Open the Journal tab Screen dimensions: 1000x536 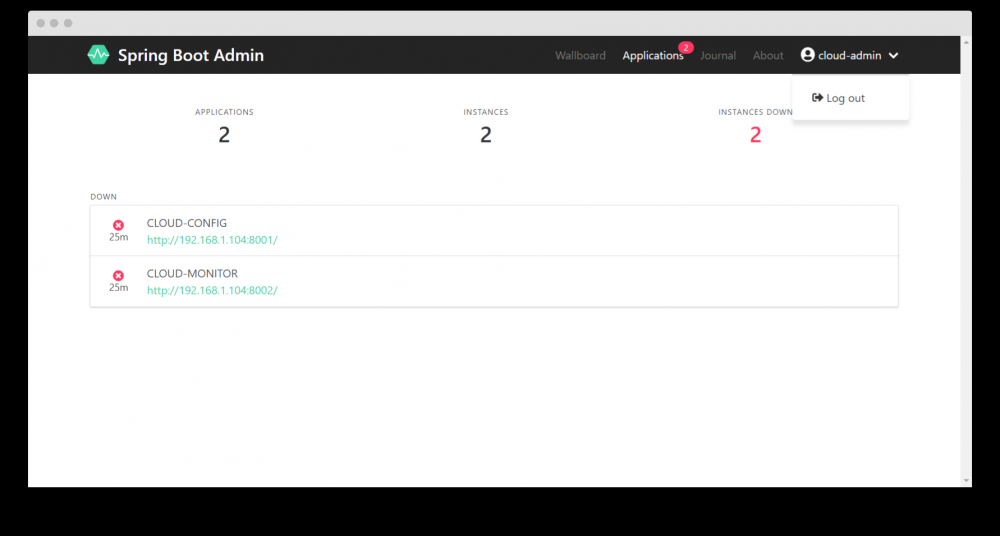click(x=718, y=56)
